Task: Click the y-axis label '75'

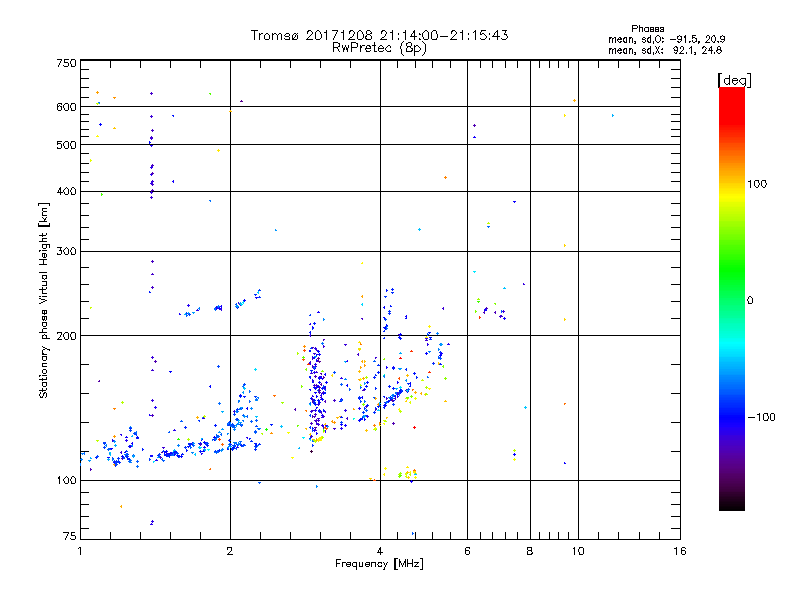Action: tap(69, 536)
